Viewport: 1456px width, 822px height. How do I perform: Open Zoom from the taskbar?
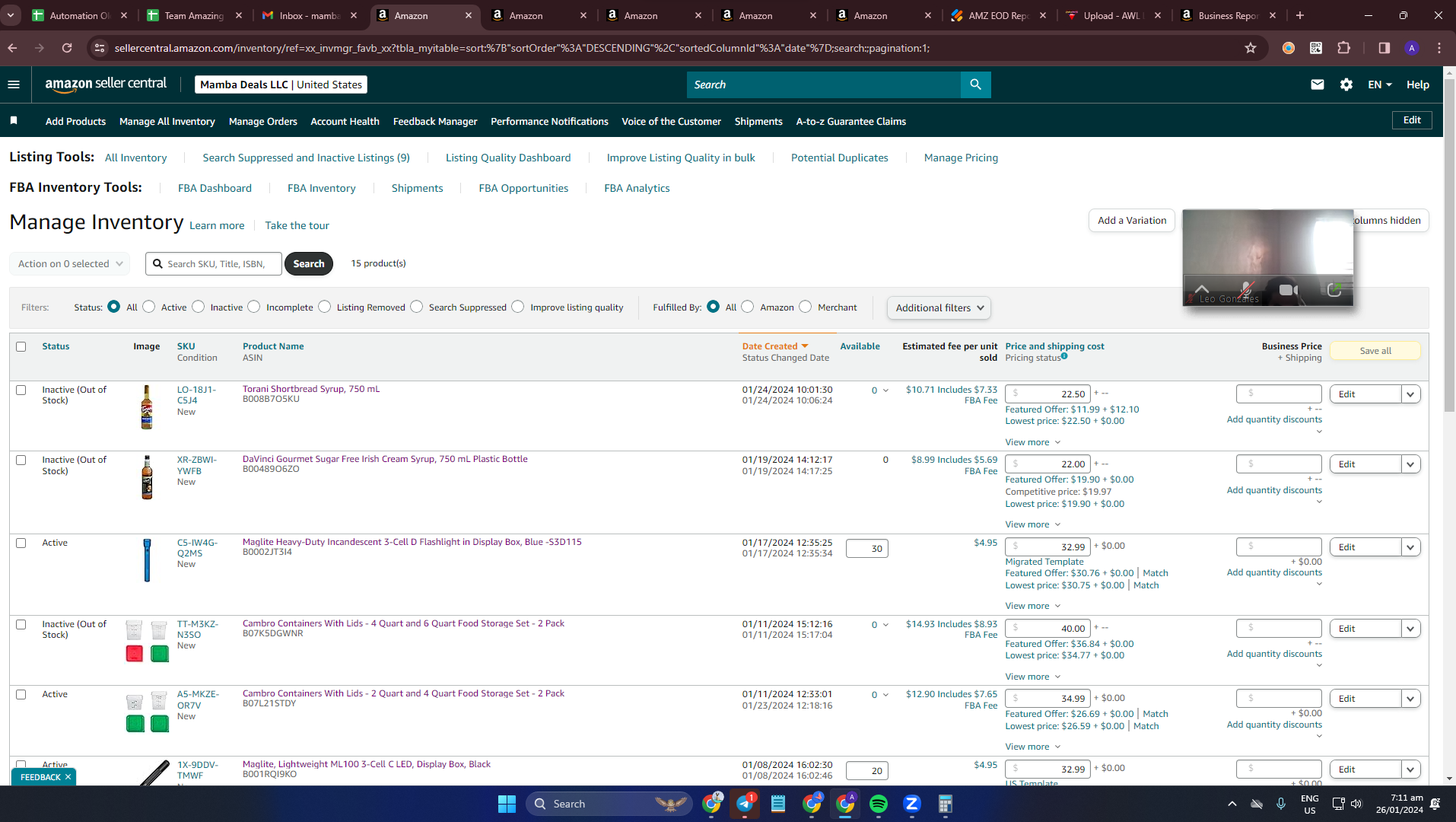tap(911, 804)
